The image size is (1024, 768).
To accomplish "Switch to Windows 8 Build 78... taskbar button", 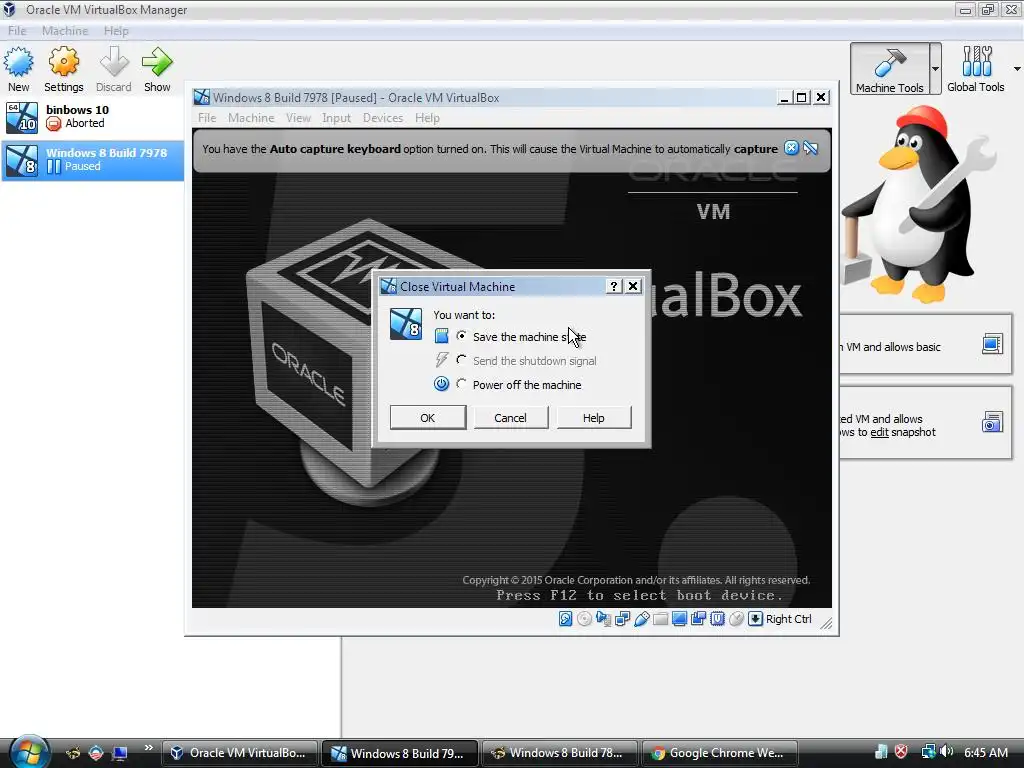I will (x=560, y=753).
